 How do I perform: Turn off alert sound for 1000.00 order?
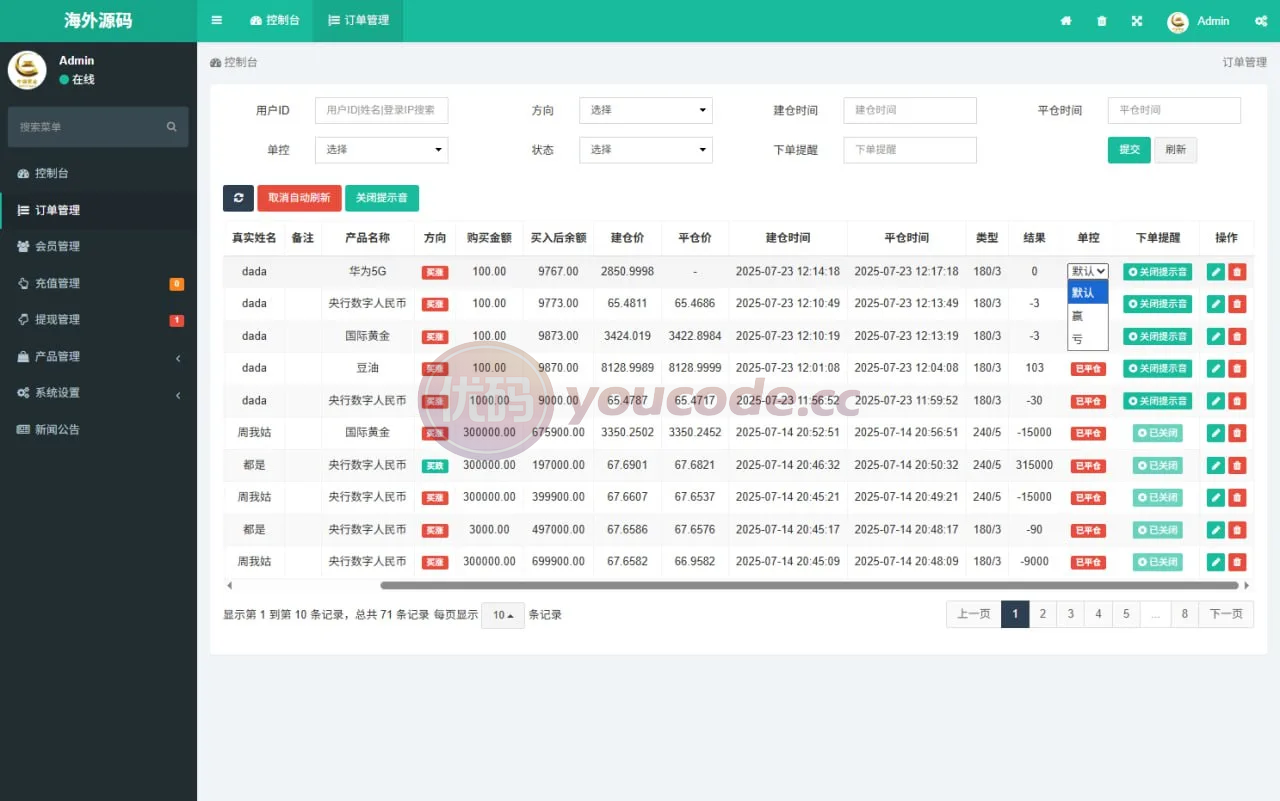(x=1157, y=400)
